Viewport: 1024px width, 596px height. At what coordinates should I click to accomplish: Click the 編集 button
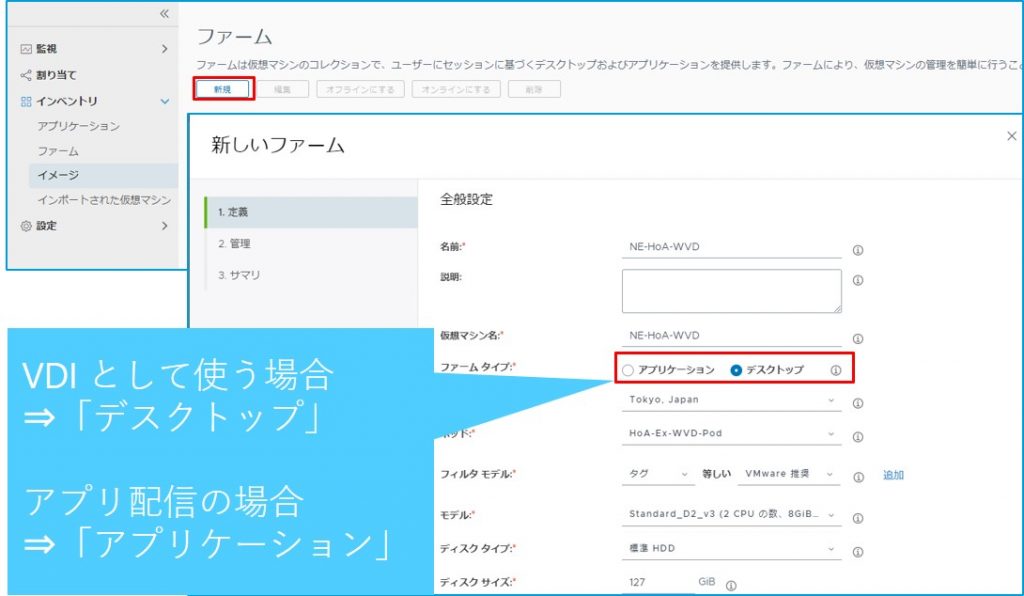(x=282, y=89)
